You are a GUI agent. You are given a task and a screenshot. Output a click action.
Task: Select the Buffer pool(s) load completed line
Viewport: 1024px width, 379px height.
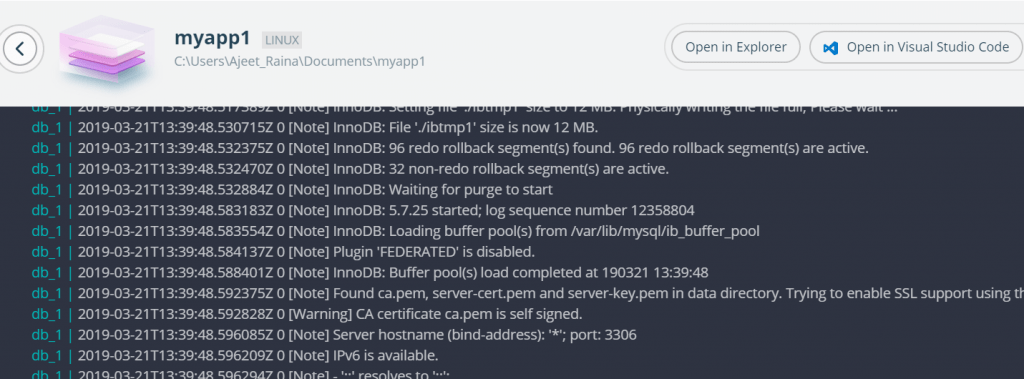[370, 272]
